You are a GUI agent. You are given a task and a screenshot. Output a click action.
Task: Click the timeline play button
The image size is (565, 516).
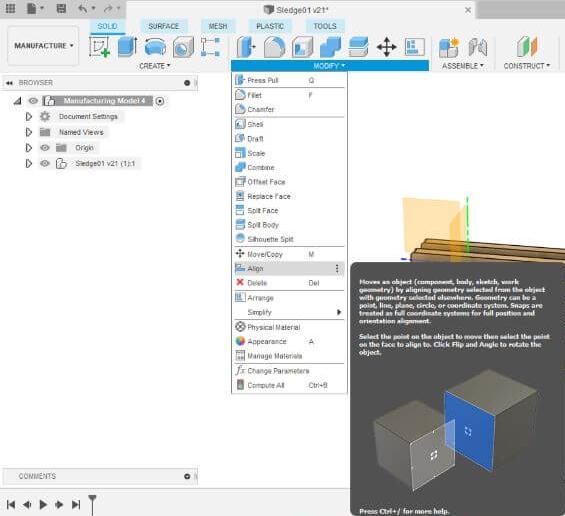click(43, 504)
